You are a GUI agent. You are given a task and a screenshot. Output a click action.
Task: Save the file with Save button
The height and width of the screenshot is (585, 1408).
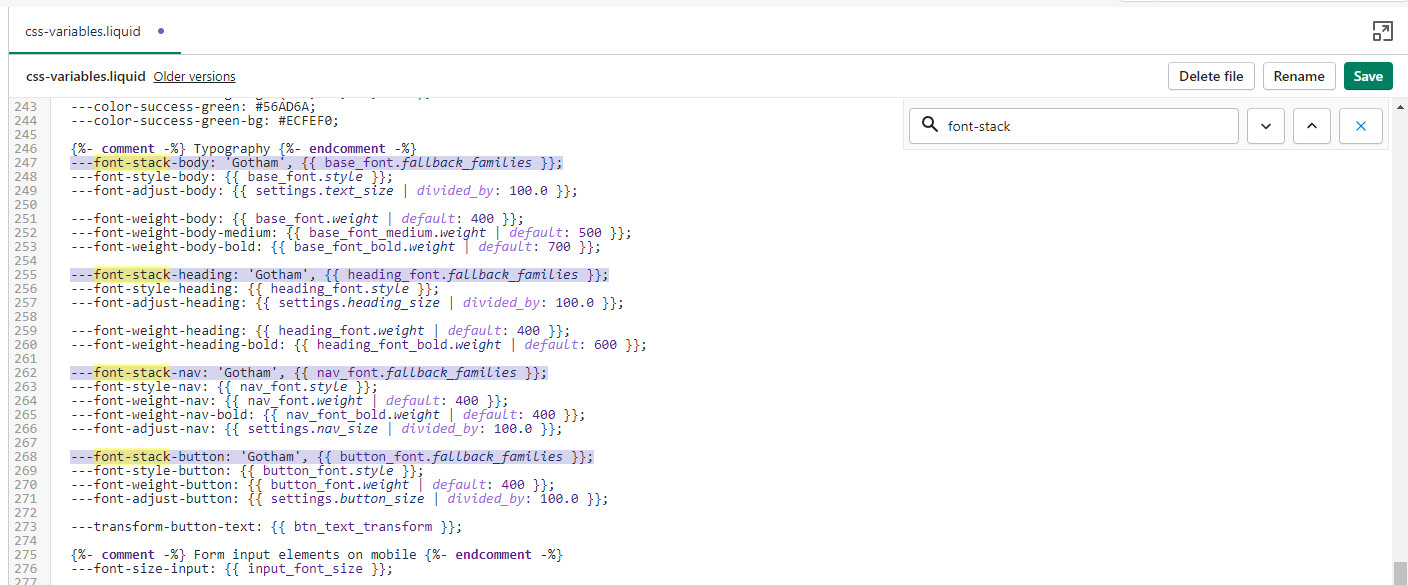pyautogui.click(x=1367, y=76)
